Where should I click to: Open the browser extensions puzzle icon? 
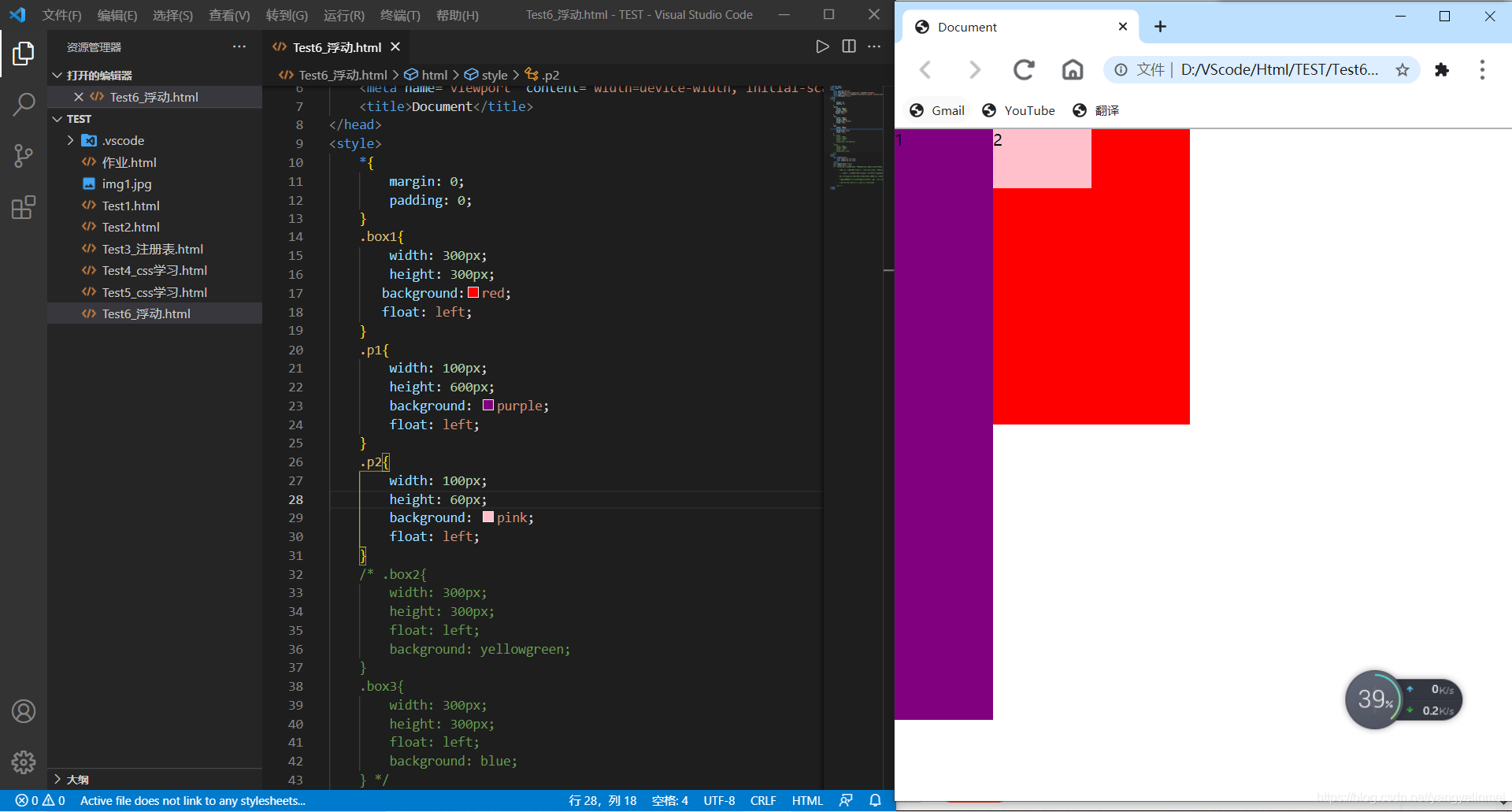pos(1442,70)
